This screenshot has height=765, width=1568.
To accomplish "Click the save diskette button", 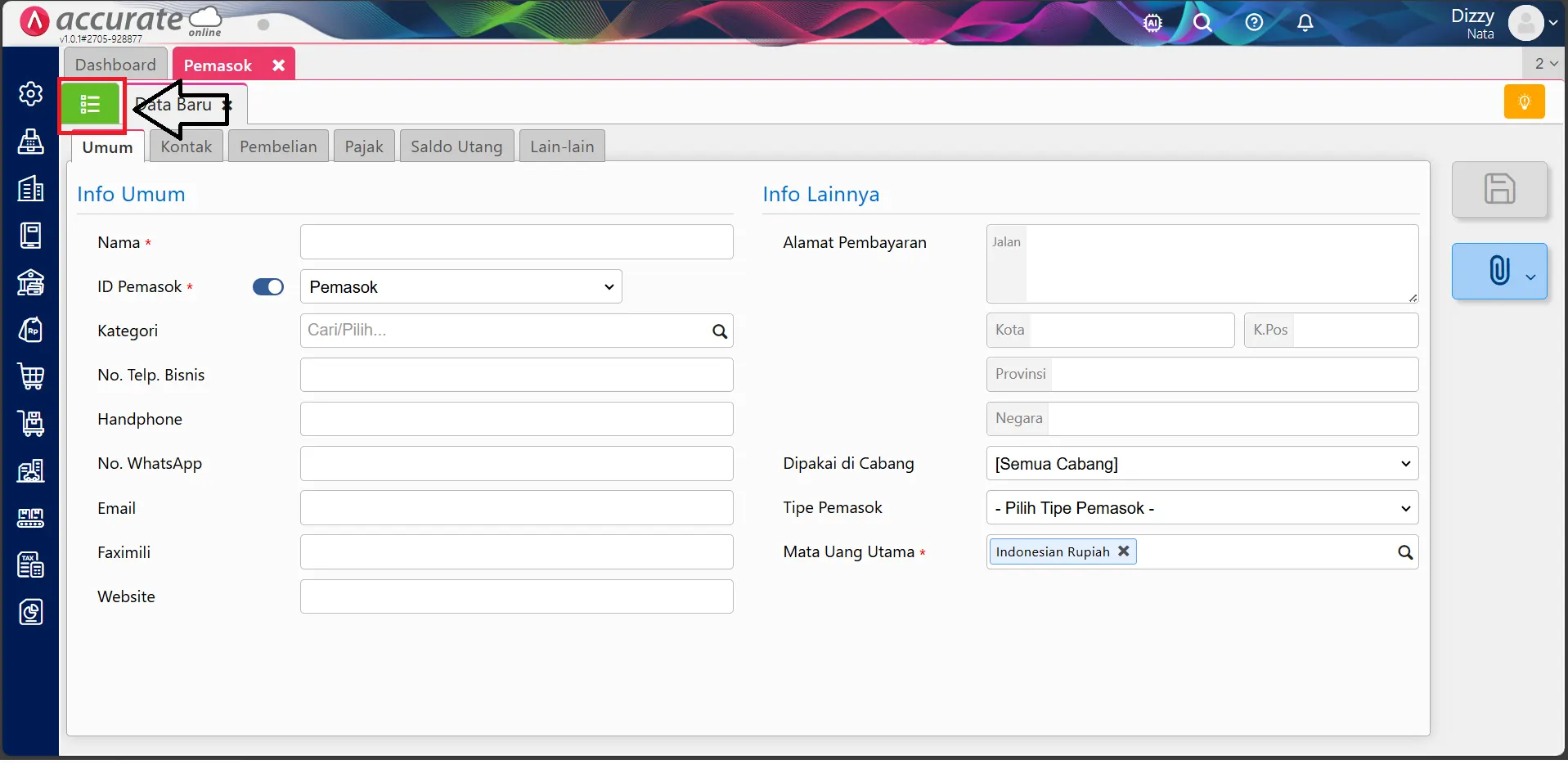I will [1498, 190].
